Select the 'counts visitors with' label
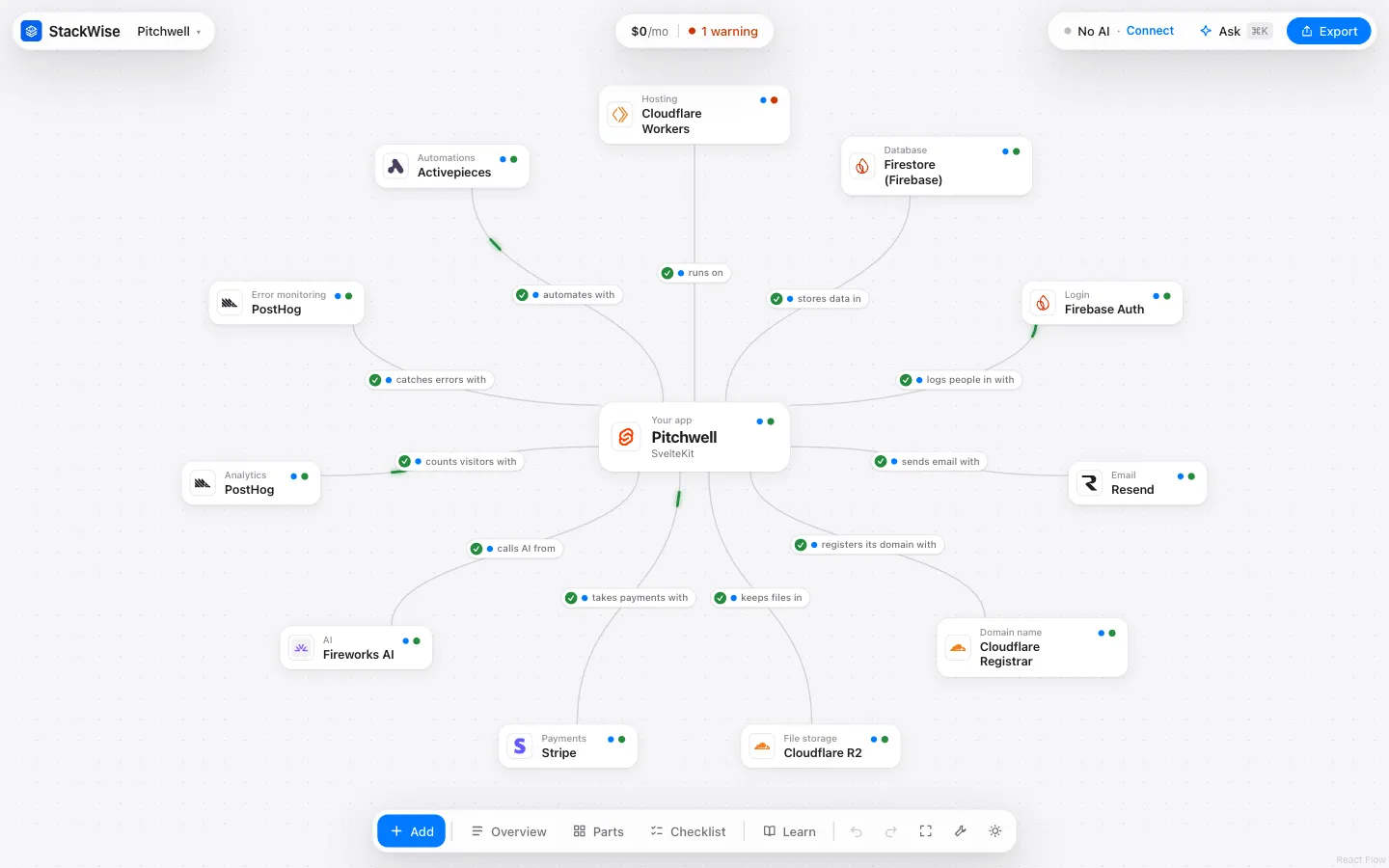 [460, 462]
